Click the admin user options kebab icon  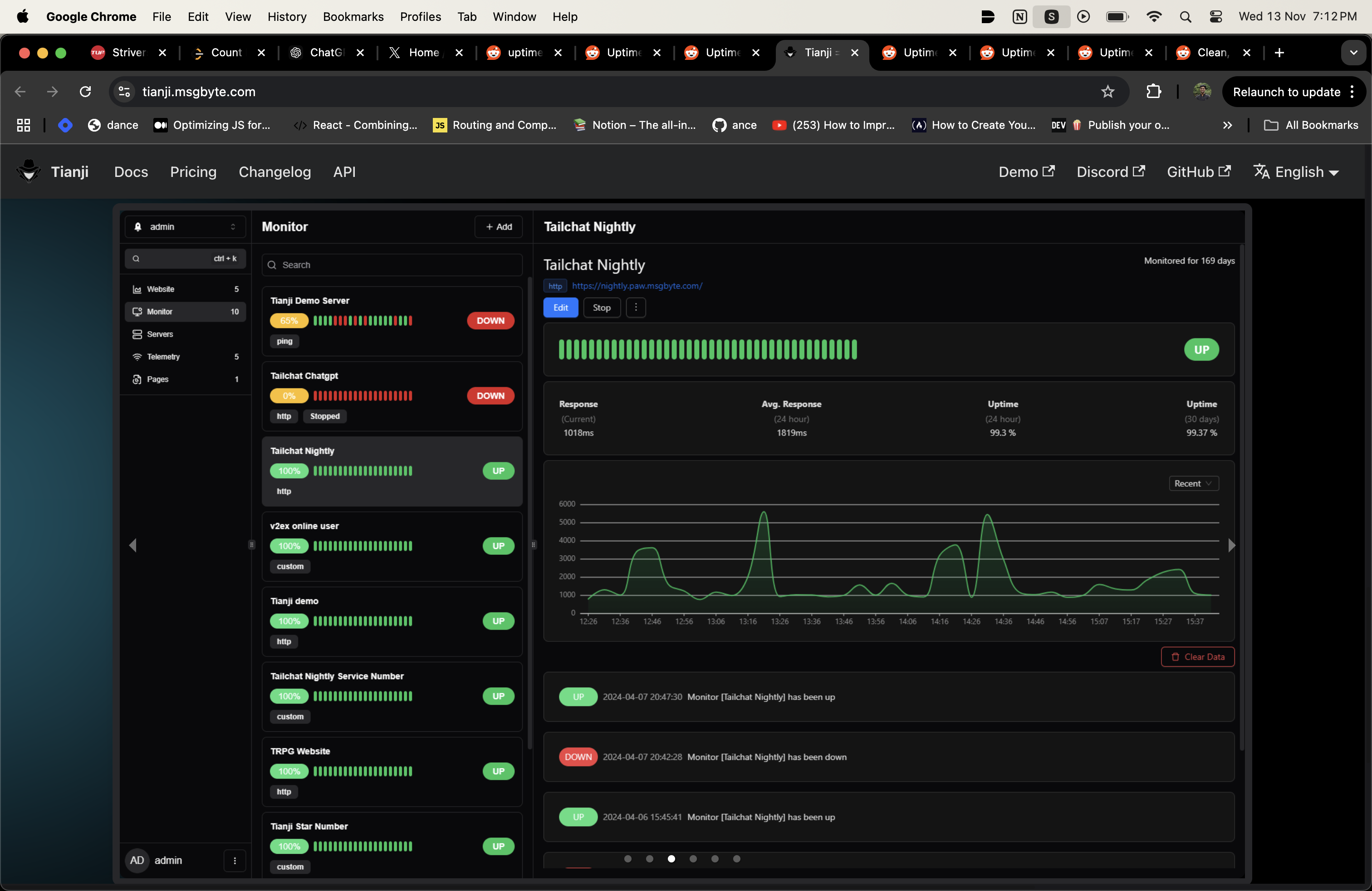click(x=235, y=861)
